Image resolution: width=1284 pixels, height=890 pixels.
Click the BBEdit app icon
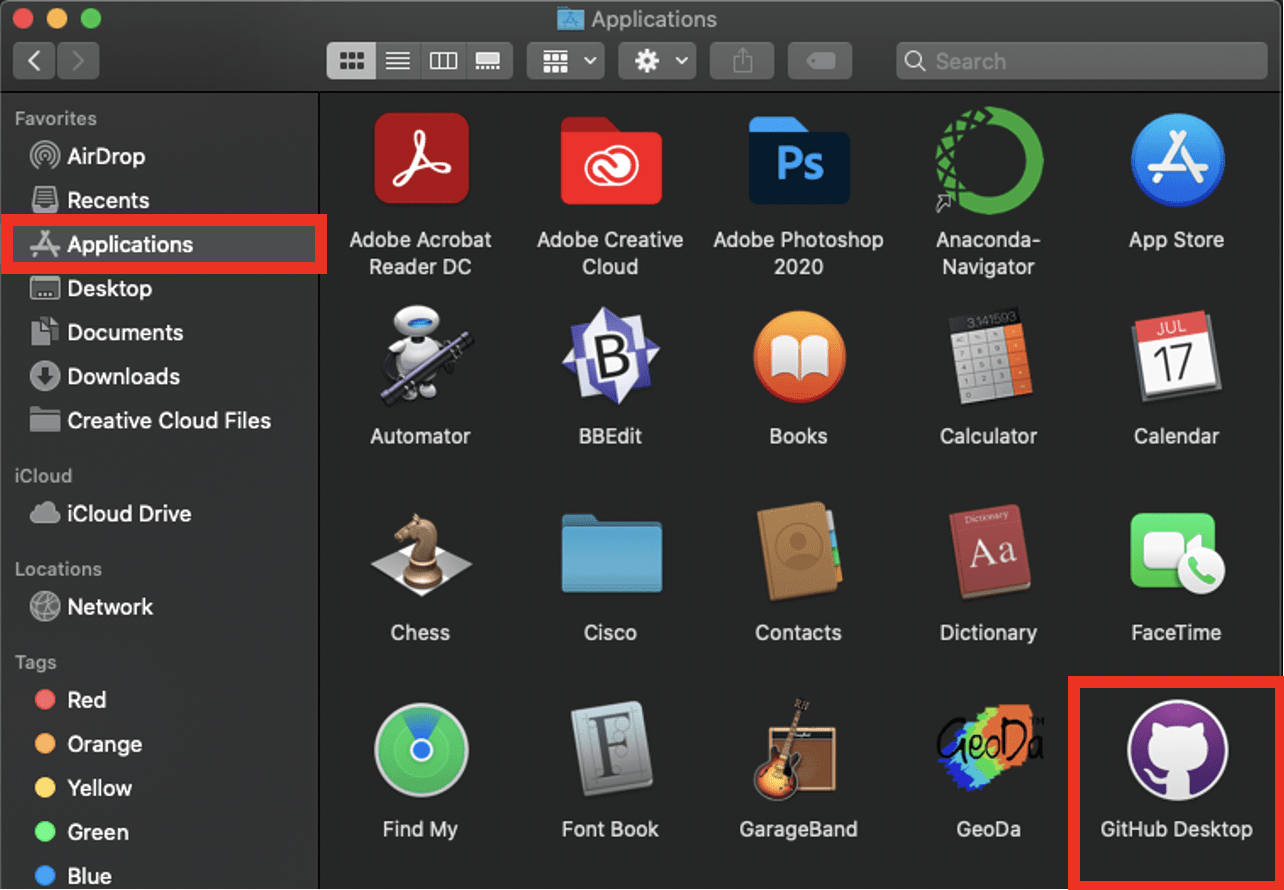[610, 356]
